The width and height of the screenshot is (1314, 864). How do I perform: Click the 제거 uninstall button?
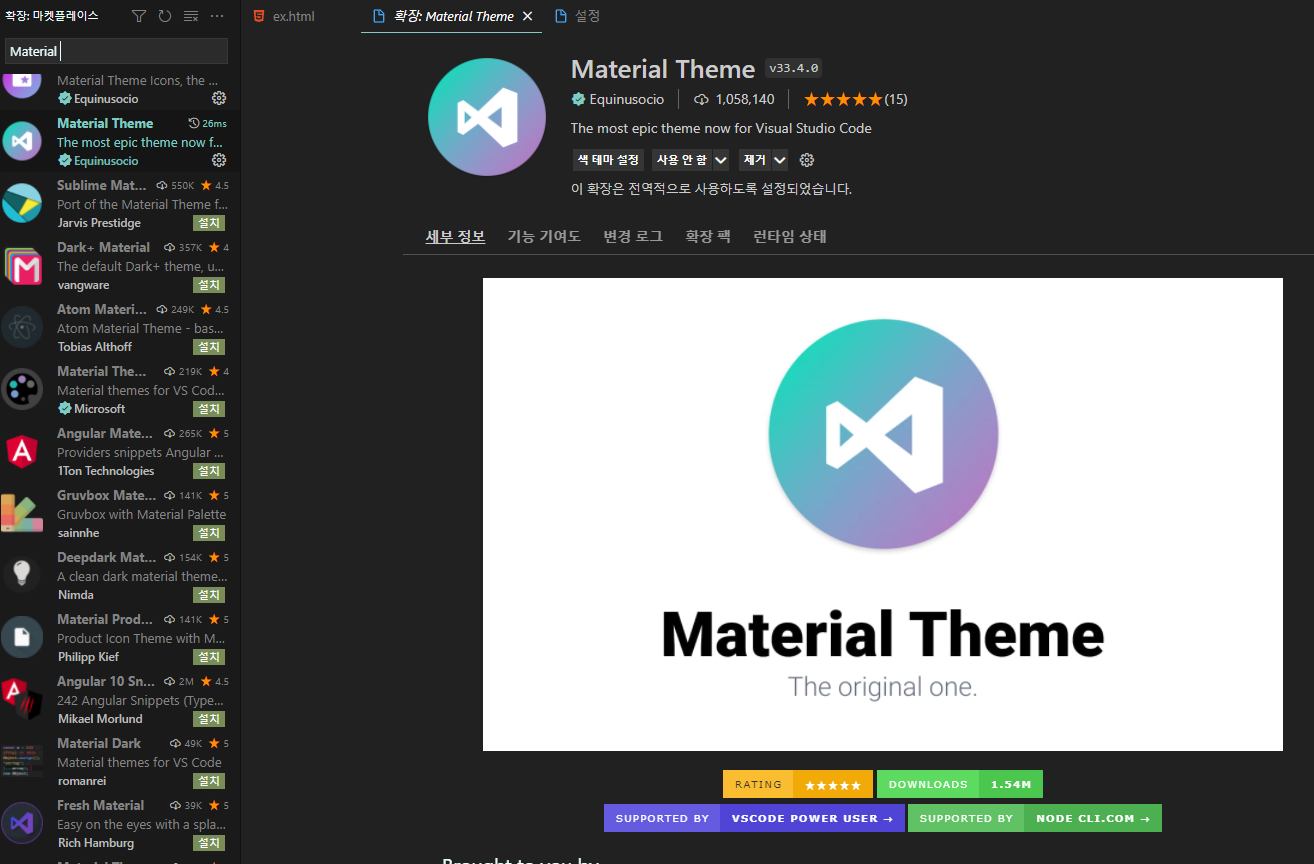pos(754,160)
